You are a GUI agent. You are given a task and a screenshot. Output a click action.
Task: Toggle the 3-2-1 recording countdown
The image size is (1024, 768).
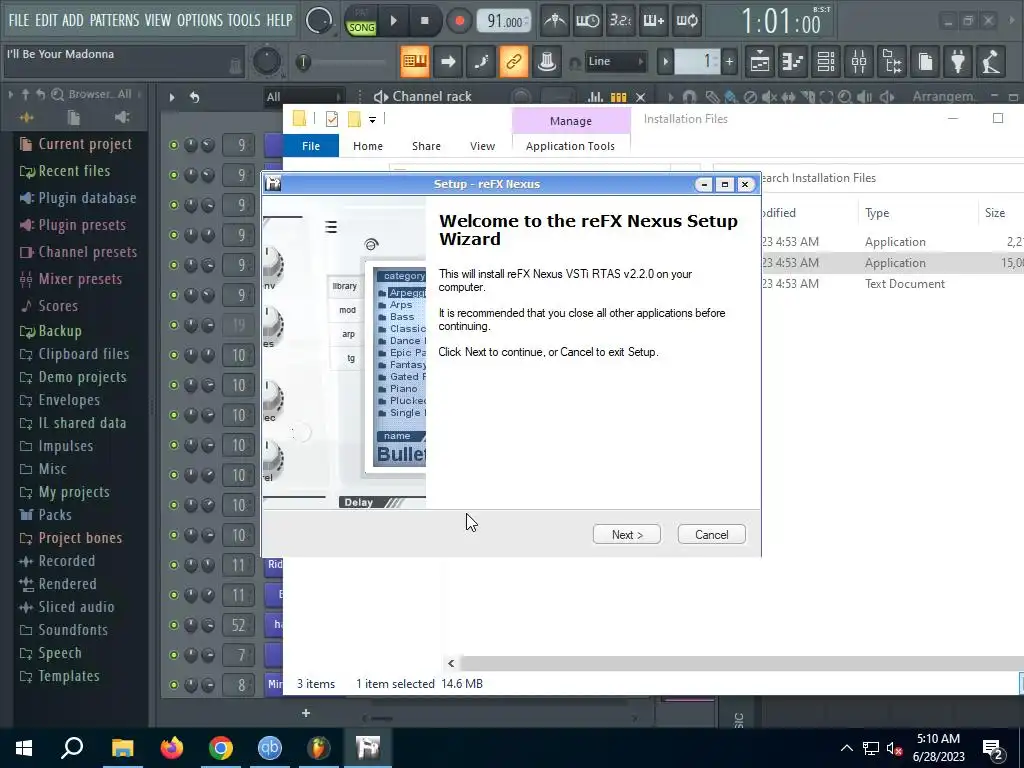point(620,21)
